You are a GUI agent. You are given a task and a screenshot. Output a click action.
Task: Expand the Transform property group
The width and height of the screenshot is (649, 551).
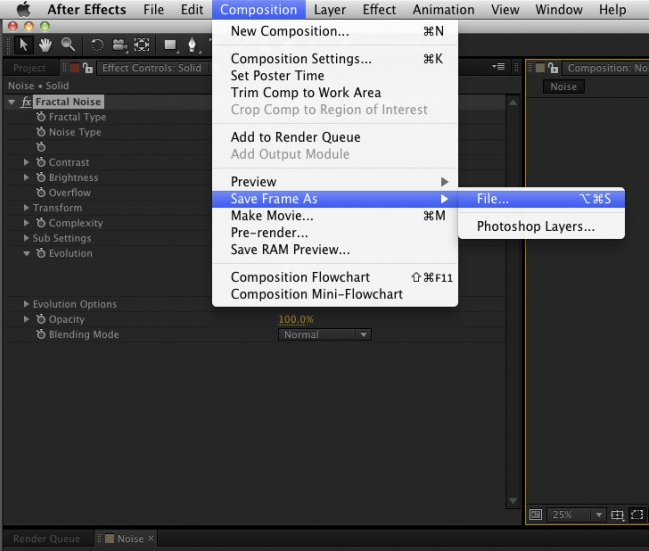[x=27, y=208]
